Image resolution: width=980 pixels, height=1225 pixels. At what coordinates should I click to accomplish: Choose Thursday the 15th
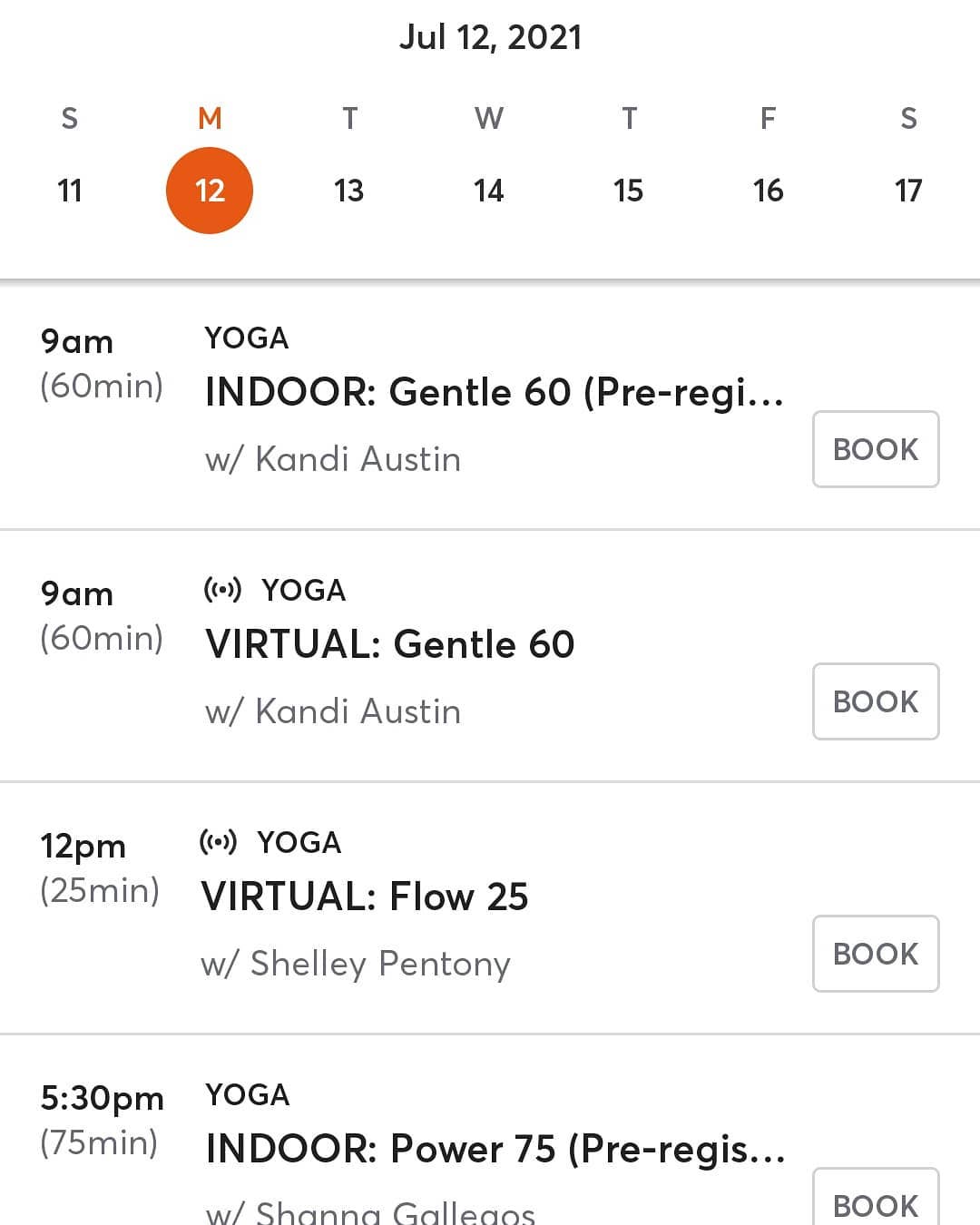pyautogui.click(x=628, y=191)
